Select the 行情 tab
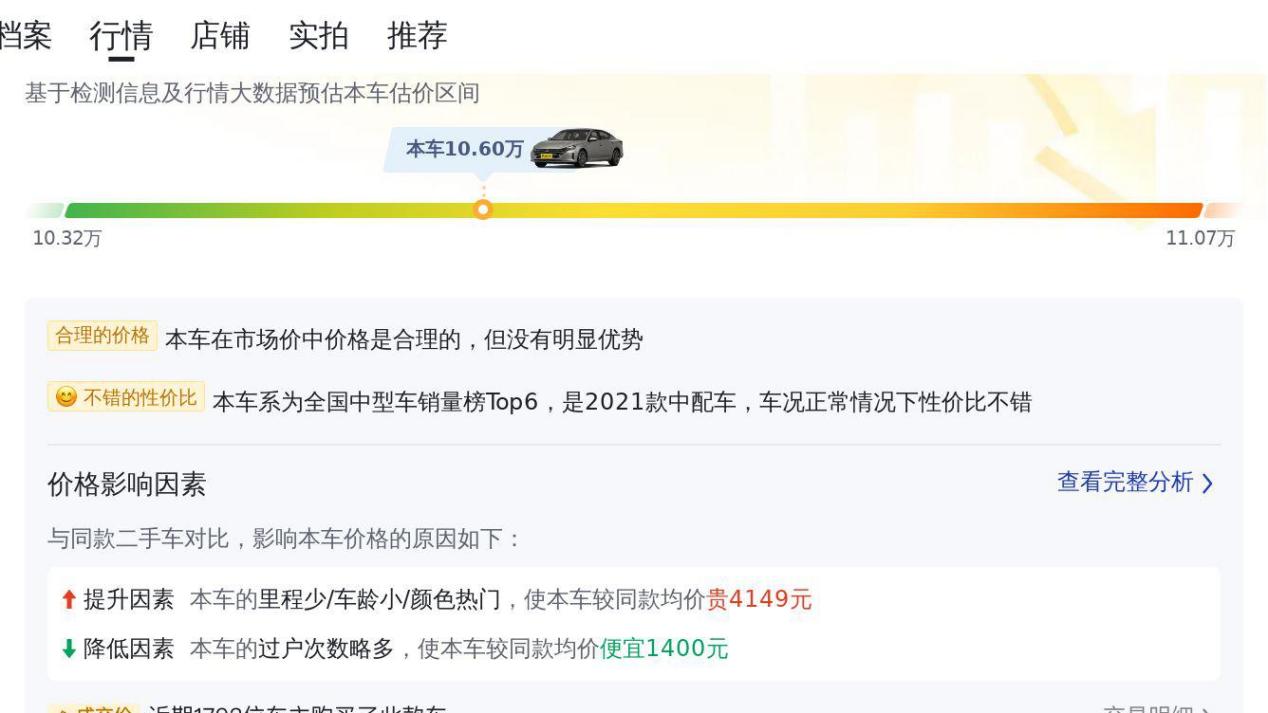The height and width of the screenshot is (713, 1268). pos(120,36)
